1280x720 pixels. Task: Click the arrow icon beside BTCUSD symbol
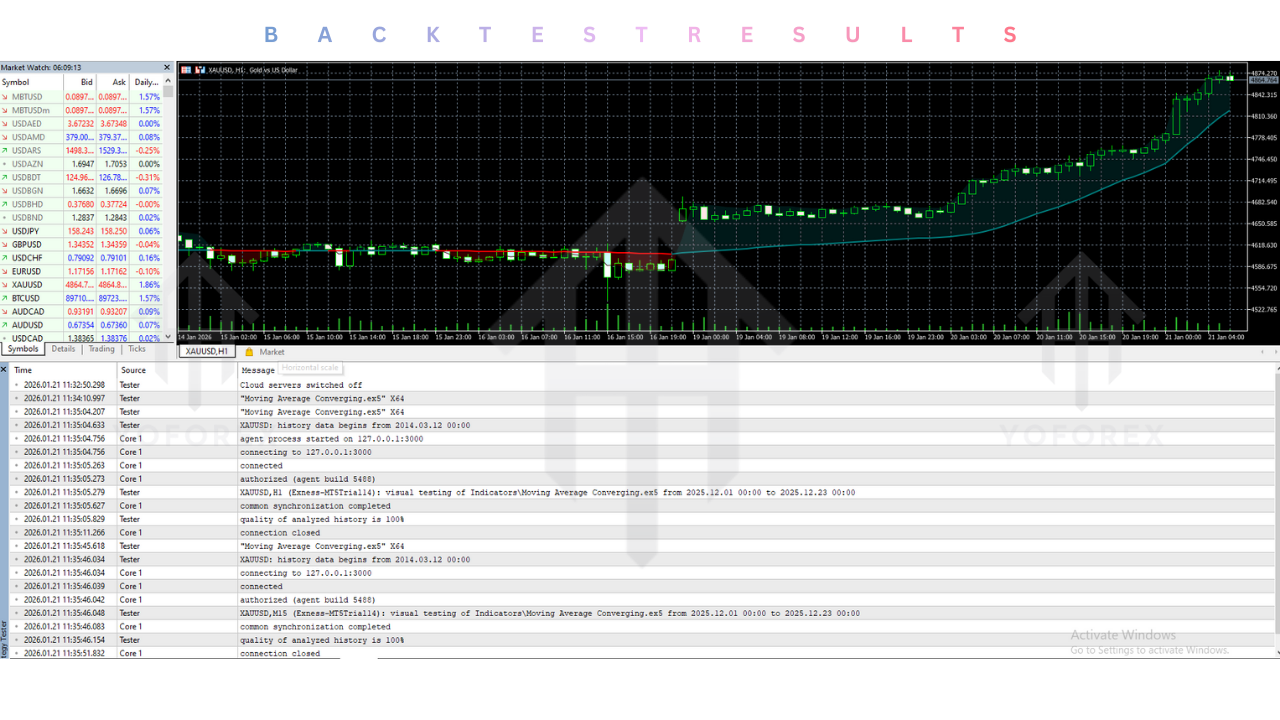(6, 298)
